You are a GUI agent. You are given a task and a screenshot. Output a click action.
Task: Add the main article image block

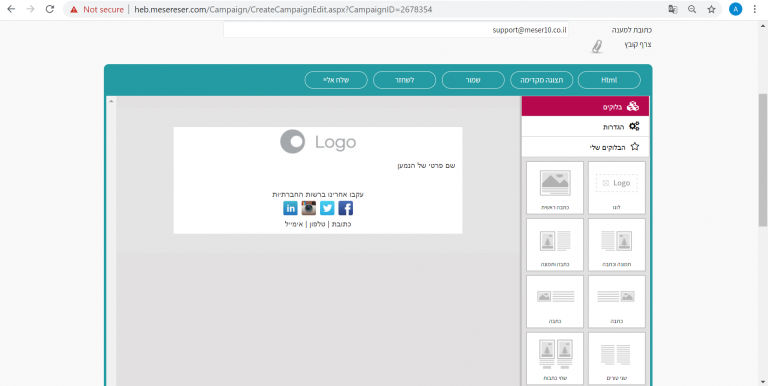555,188
